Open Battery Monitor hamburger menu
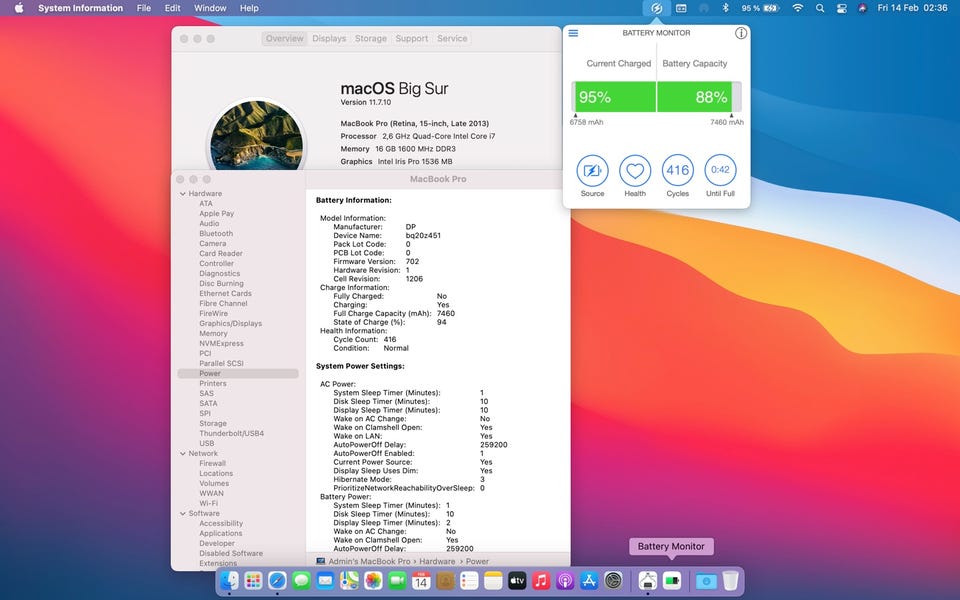960x600 pixels. coord(573,33)
